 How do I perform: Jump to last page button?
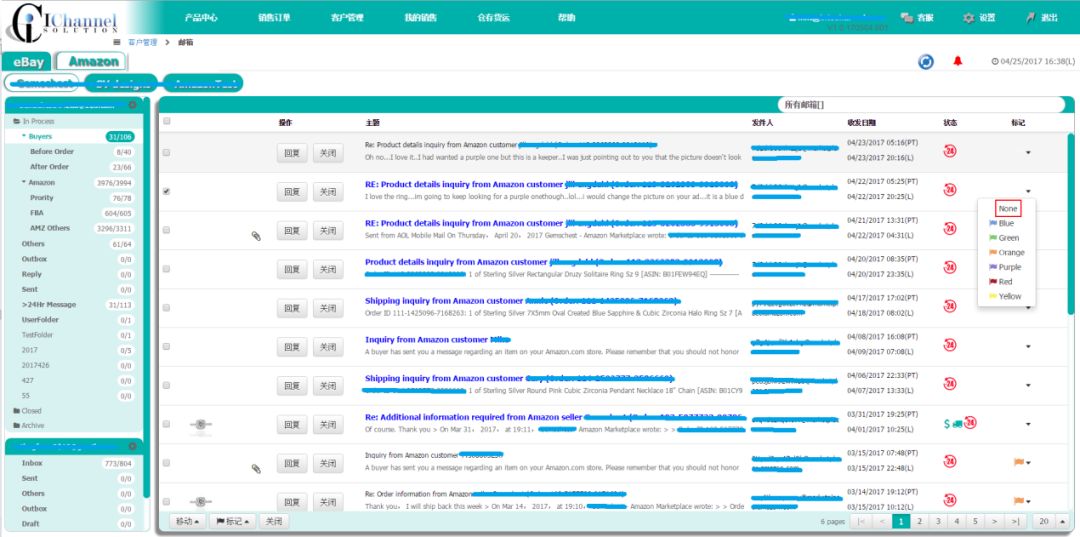1017,522
